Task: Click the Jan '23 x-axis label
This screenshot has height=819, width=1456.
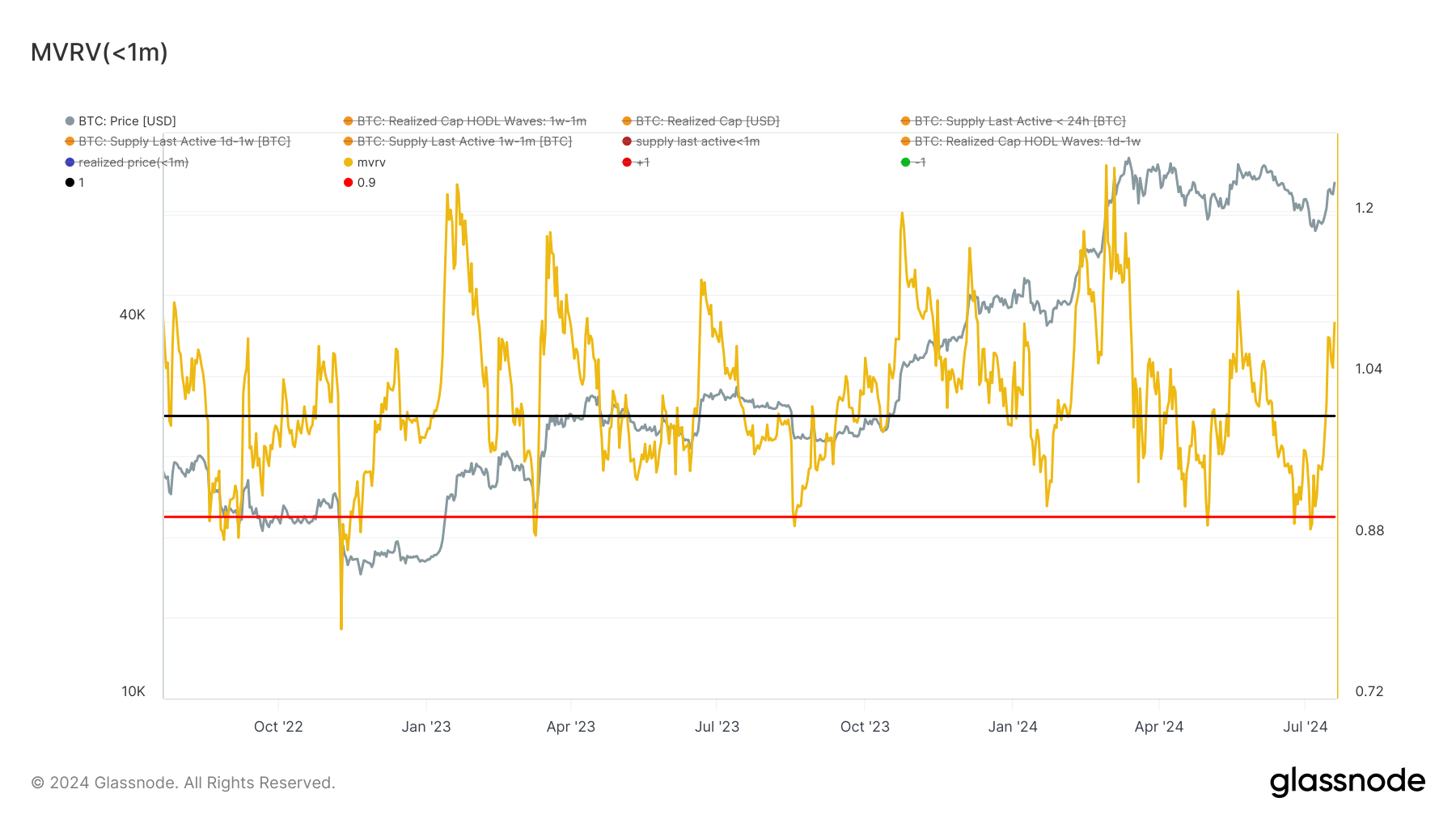Action: pos(426,727)
